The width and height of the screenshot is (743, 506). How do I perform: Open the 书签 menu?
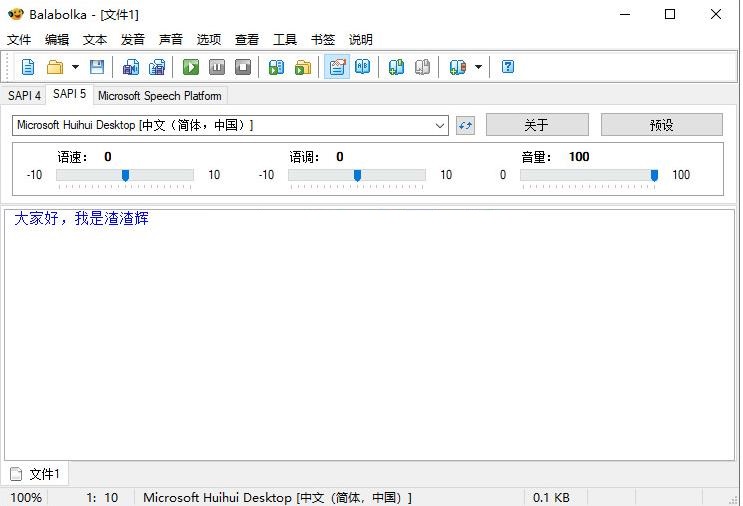coord(323,40)
